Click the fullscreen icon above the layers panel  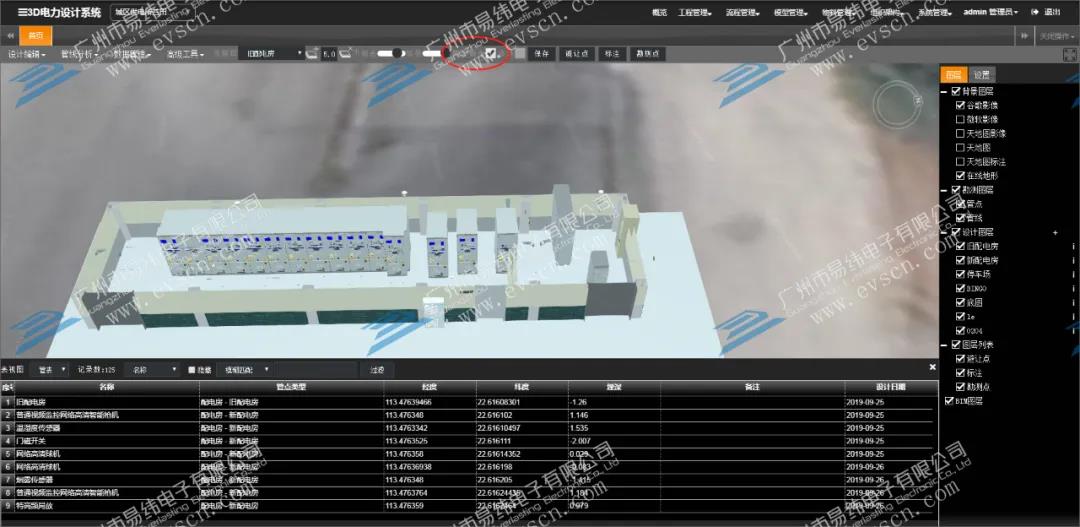(x=1069, y=54)
